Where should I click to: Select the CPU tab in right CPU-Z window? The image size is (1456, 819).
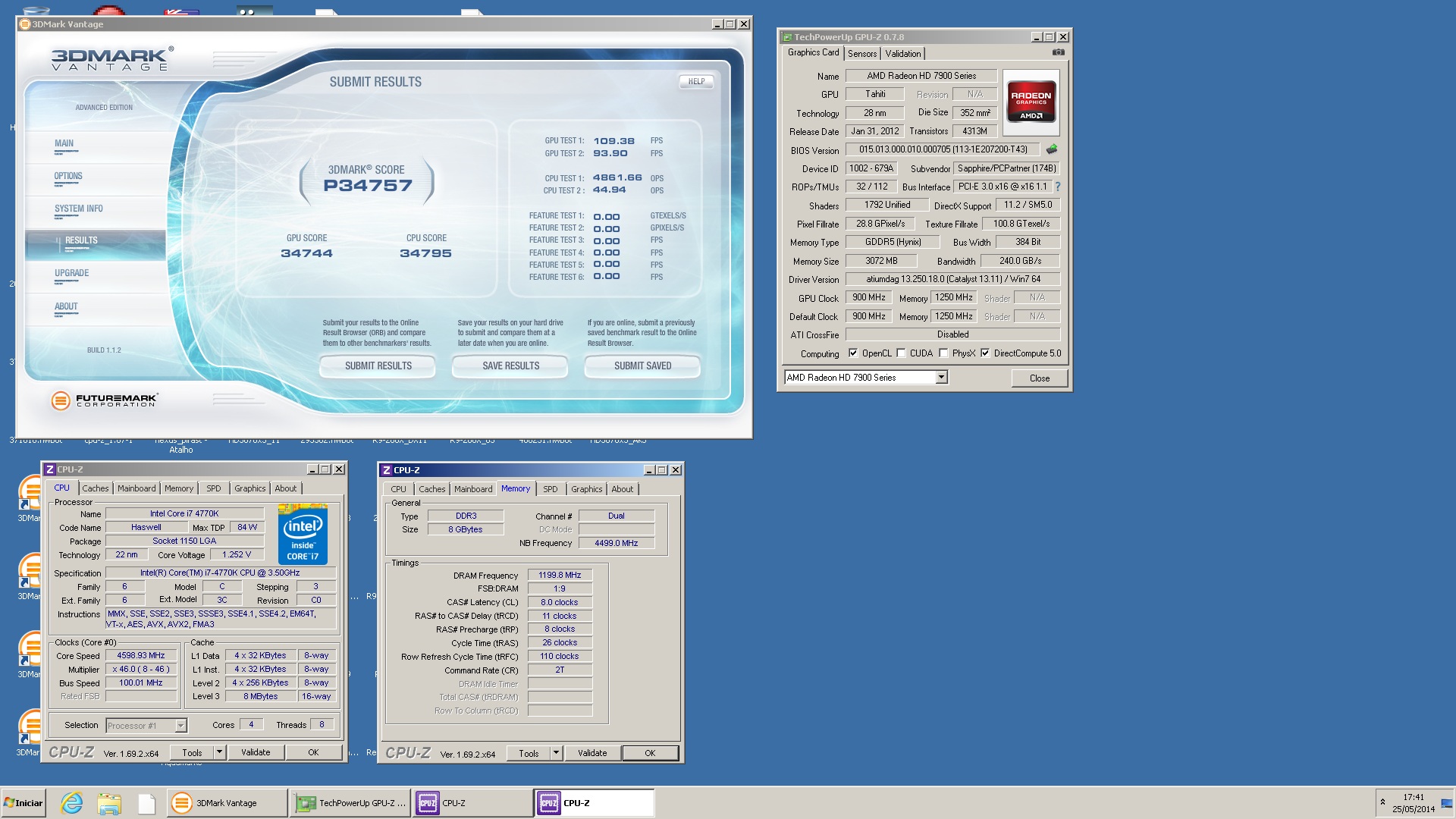pyautogui.click(x=399, y=489)
